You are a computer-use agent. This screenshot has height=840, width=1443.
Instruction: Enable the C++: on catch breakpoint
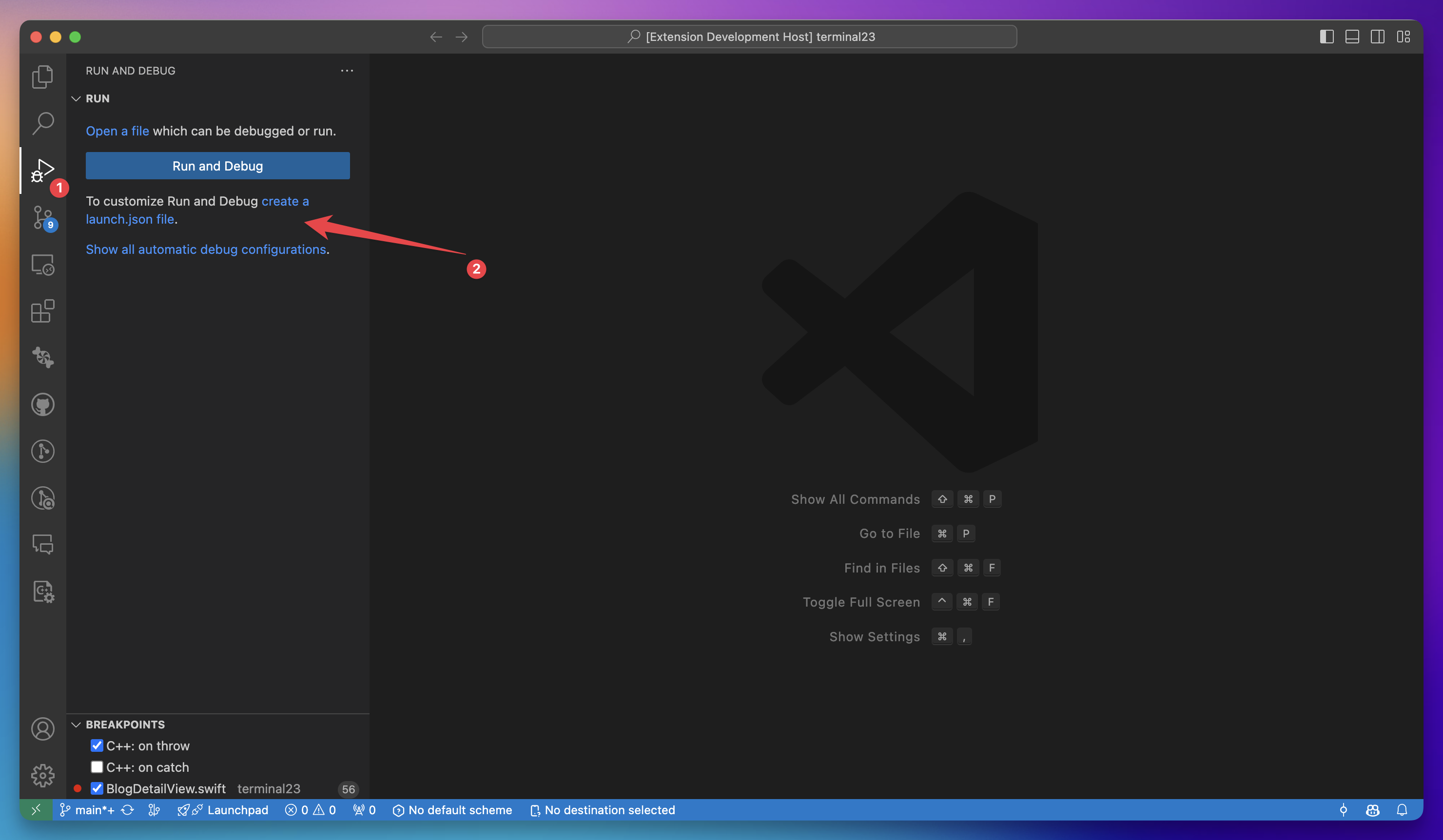(x=97, y=767)
